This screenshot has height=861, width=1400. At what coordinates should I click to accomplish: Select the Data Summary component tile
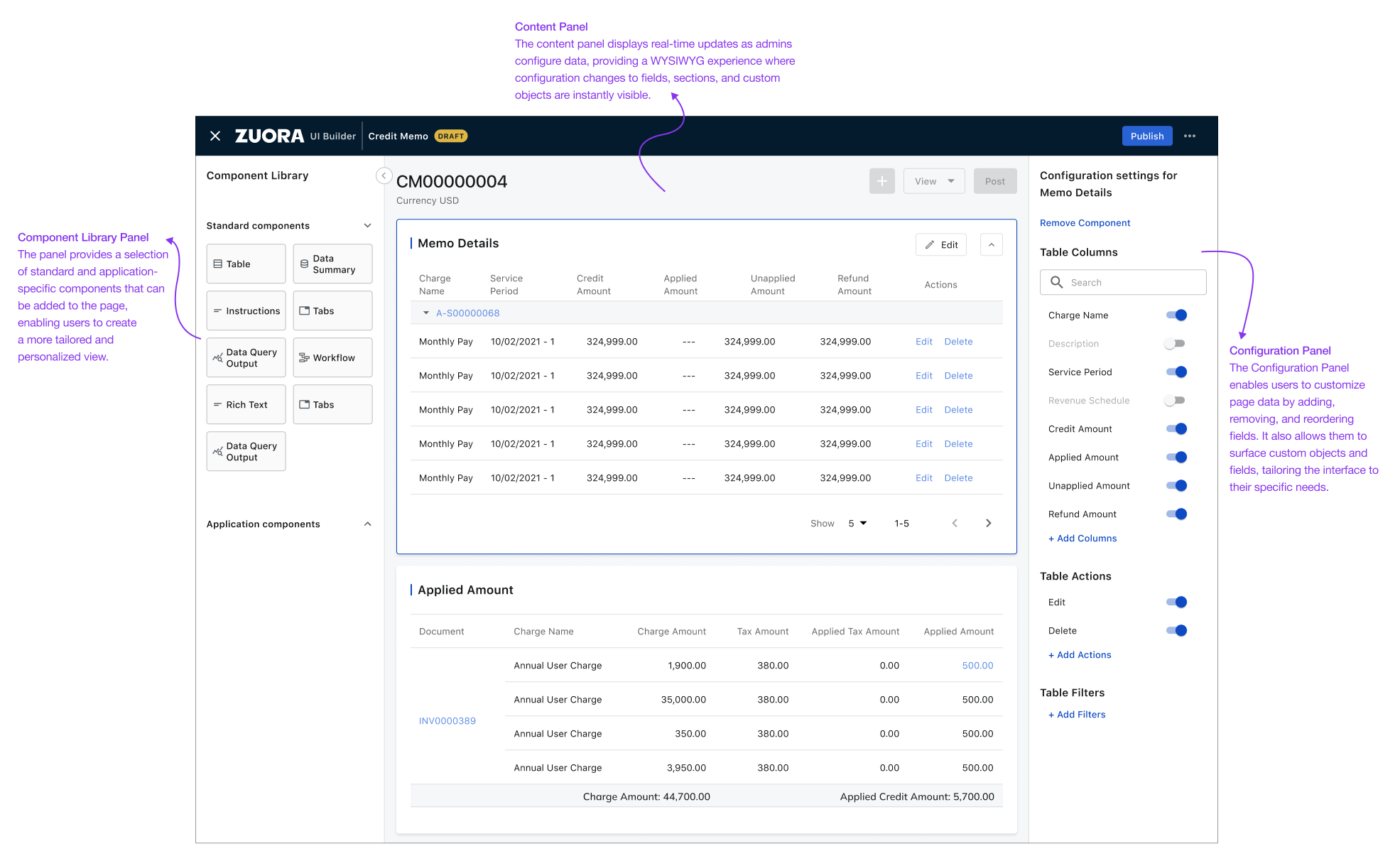[332, 264]
